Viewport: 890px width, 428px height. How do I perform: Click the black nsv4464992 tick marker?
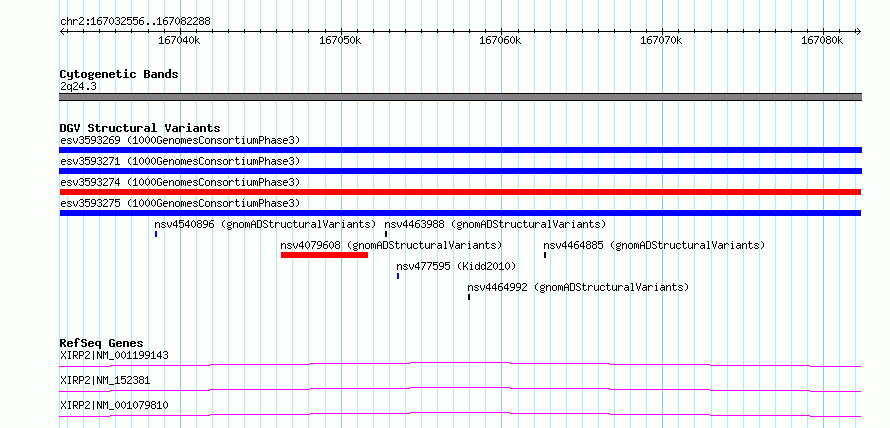[x=469, y=297]
